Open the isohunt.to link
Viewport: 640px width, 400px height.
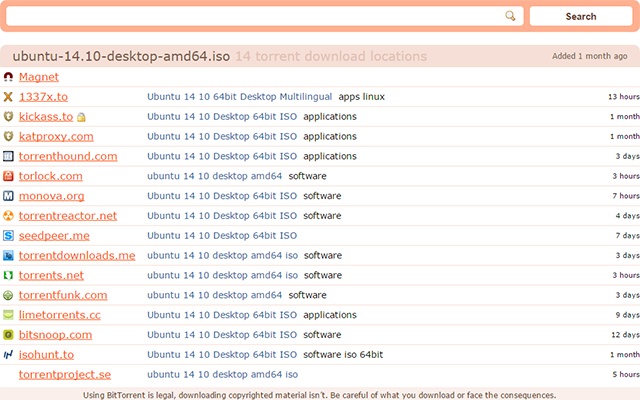coord(46,355)
